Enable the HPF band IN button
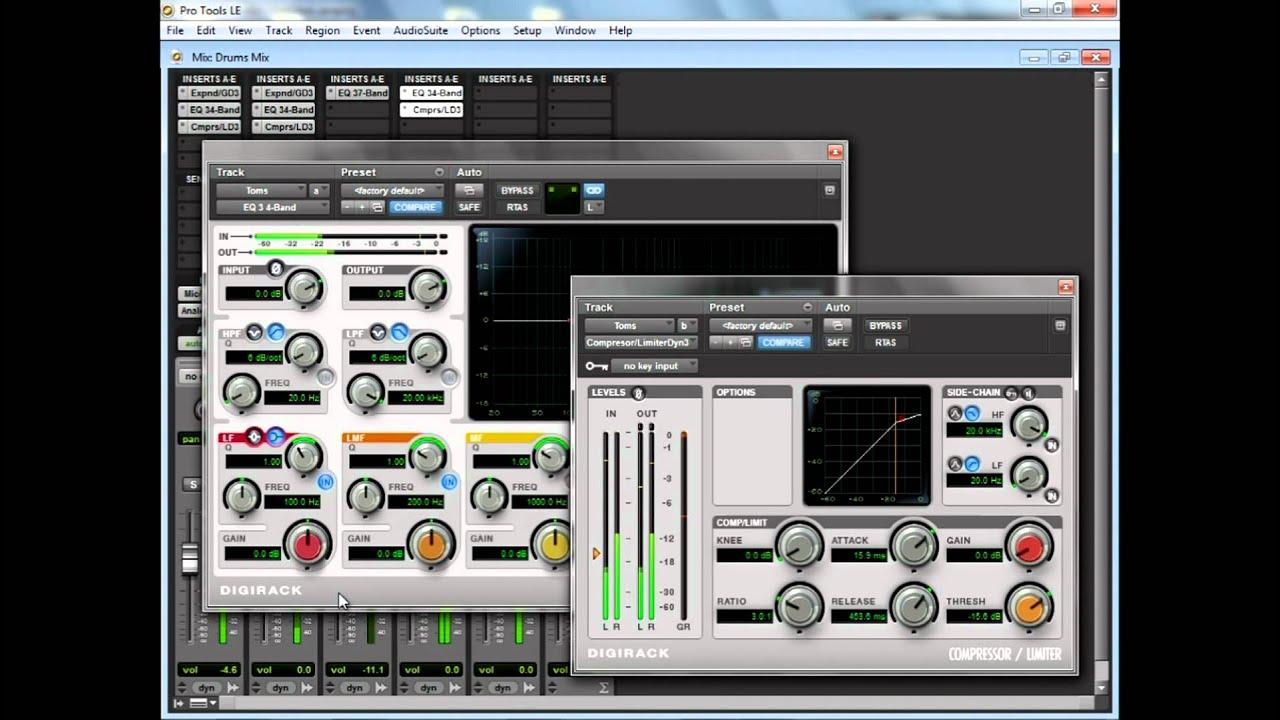1280x720 pixels. point(326,377)
